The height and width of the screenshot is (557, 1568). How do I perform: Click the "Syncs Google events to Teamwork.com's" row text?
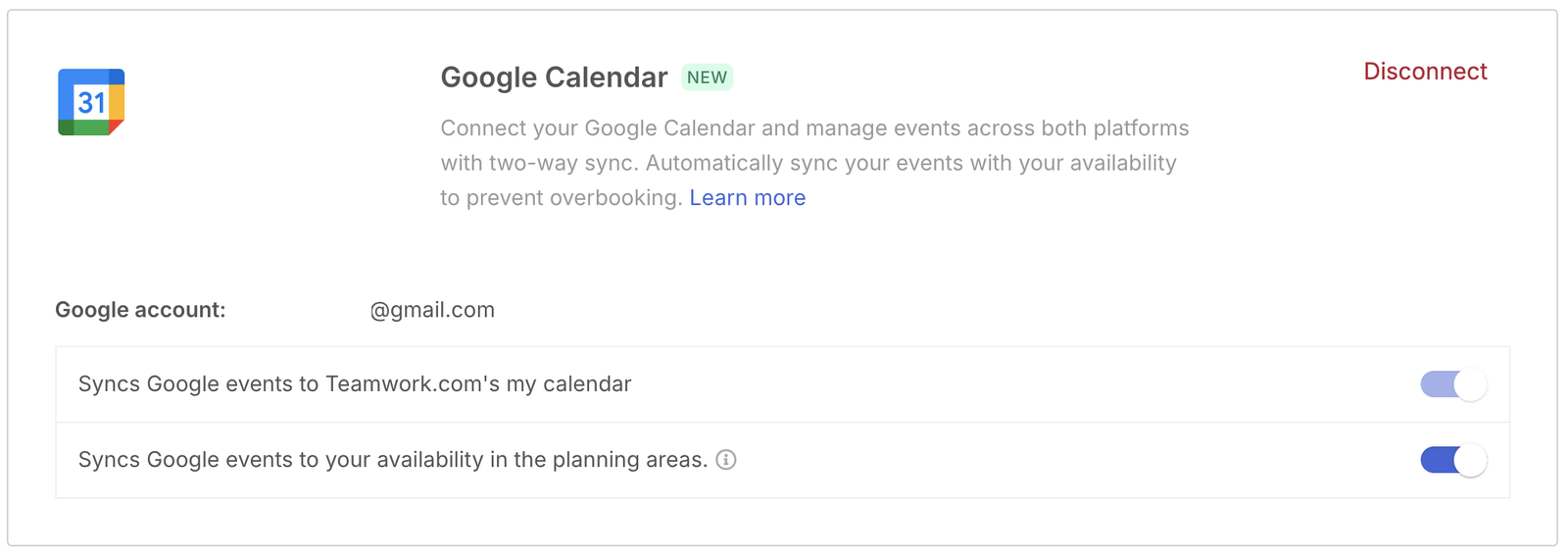pos(355,384)
